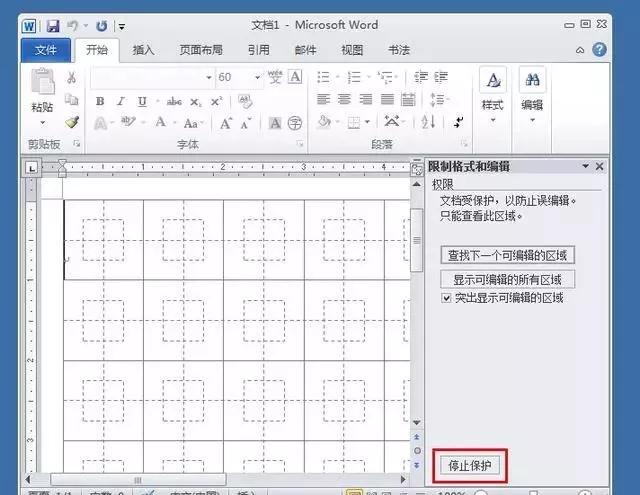640x495 pixels.
Task: Toggle Underline formatting
Action: (x=142, y=101)
